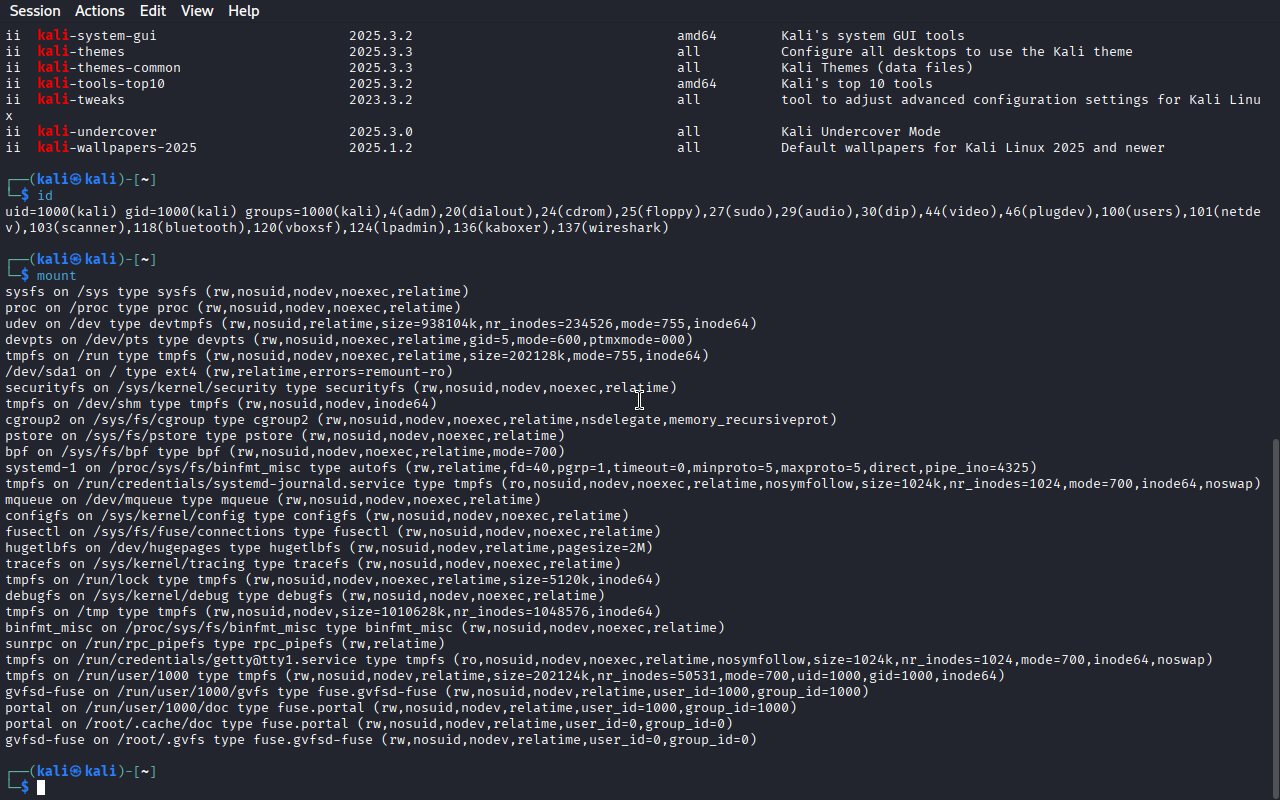The image size is (1280, 800).
Task: Click the 'pstore on /sys/fs/pstore' line
Action: click(285, 436)
